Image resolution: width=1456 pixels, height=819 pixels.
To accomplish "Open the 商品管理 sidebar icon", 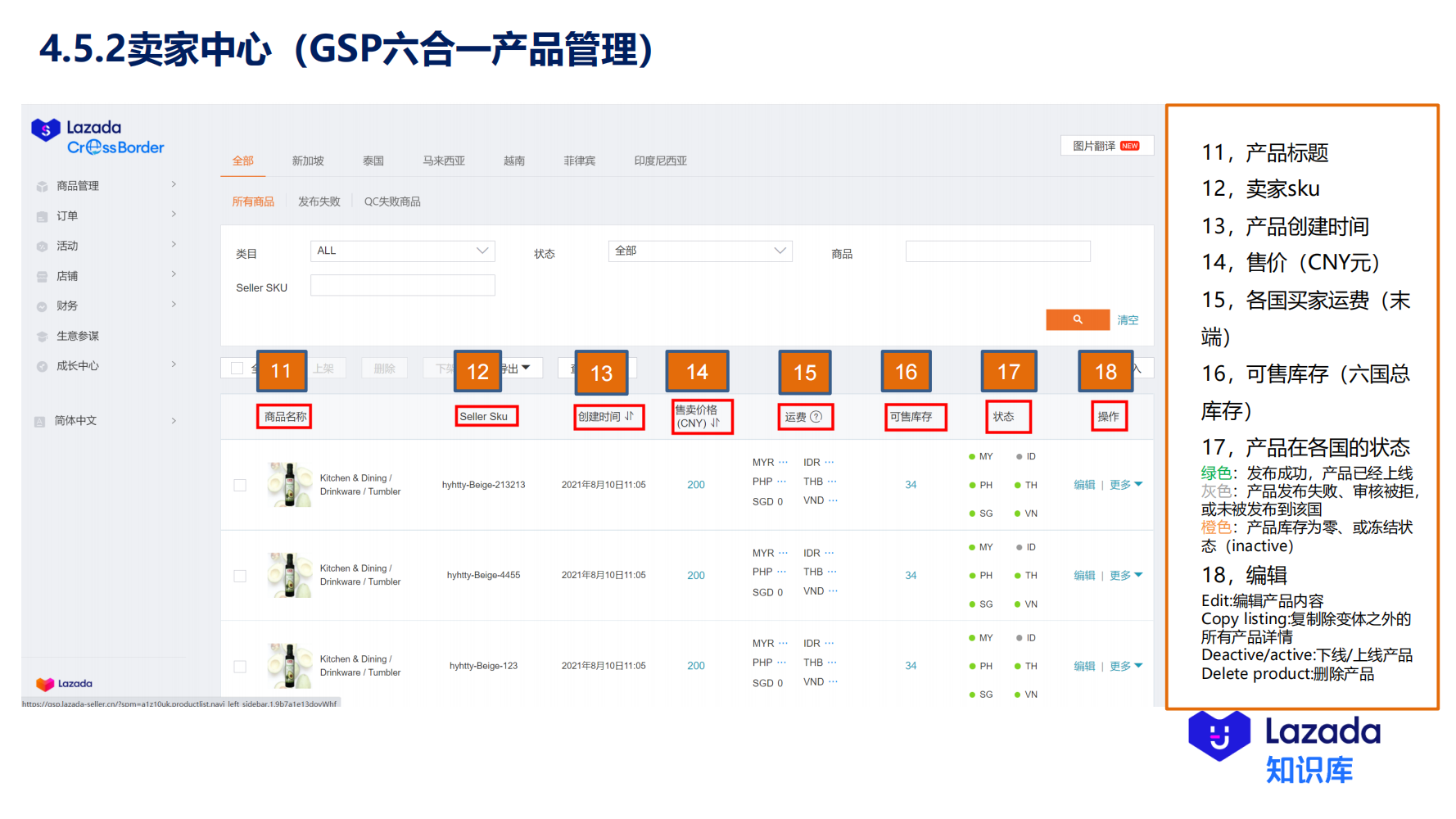I will pyautogui.click(x=42, y=185).
